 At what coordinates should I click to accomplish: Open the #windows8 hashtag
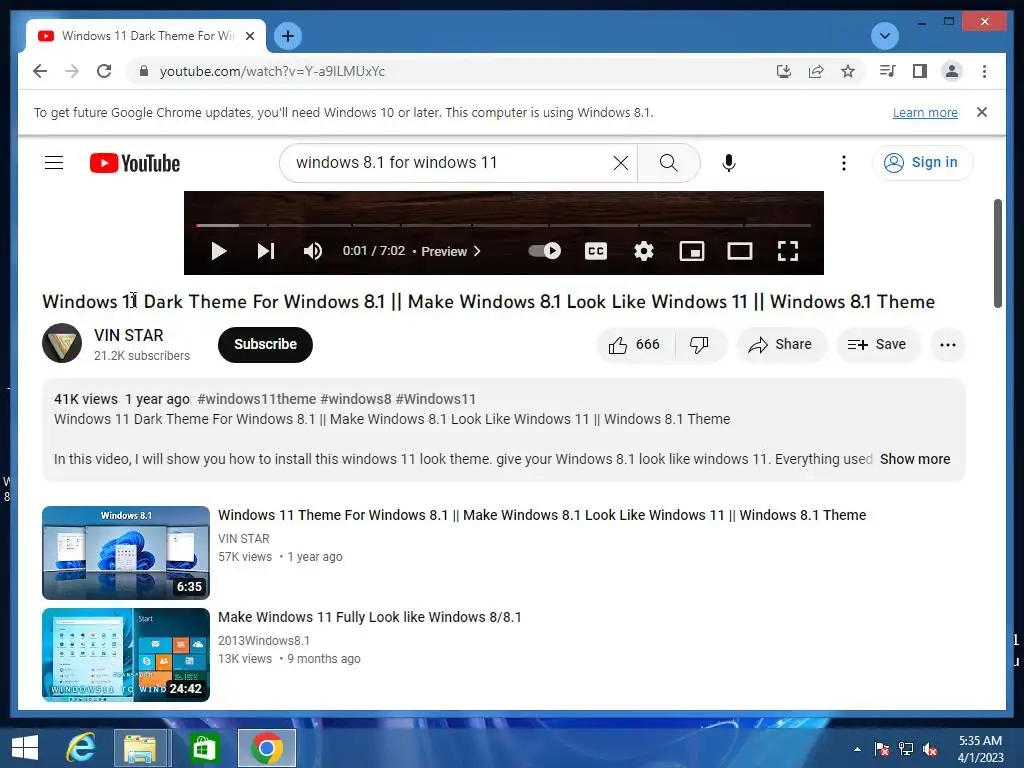(355, 399)
